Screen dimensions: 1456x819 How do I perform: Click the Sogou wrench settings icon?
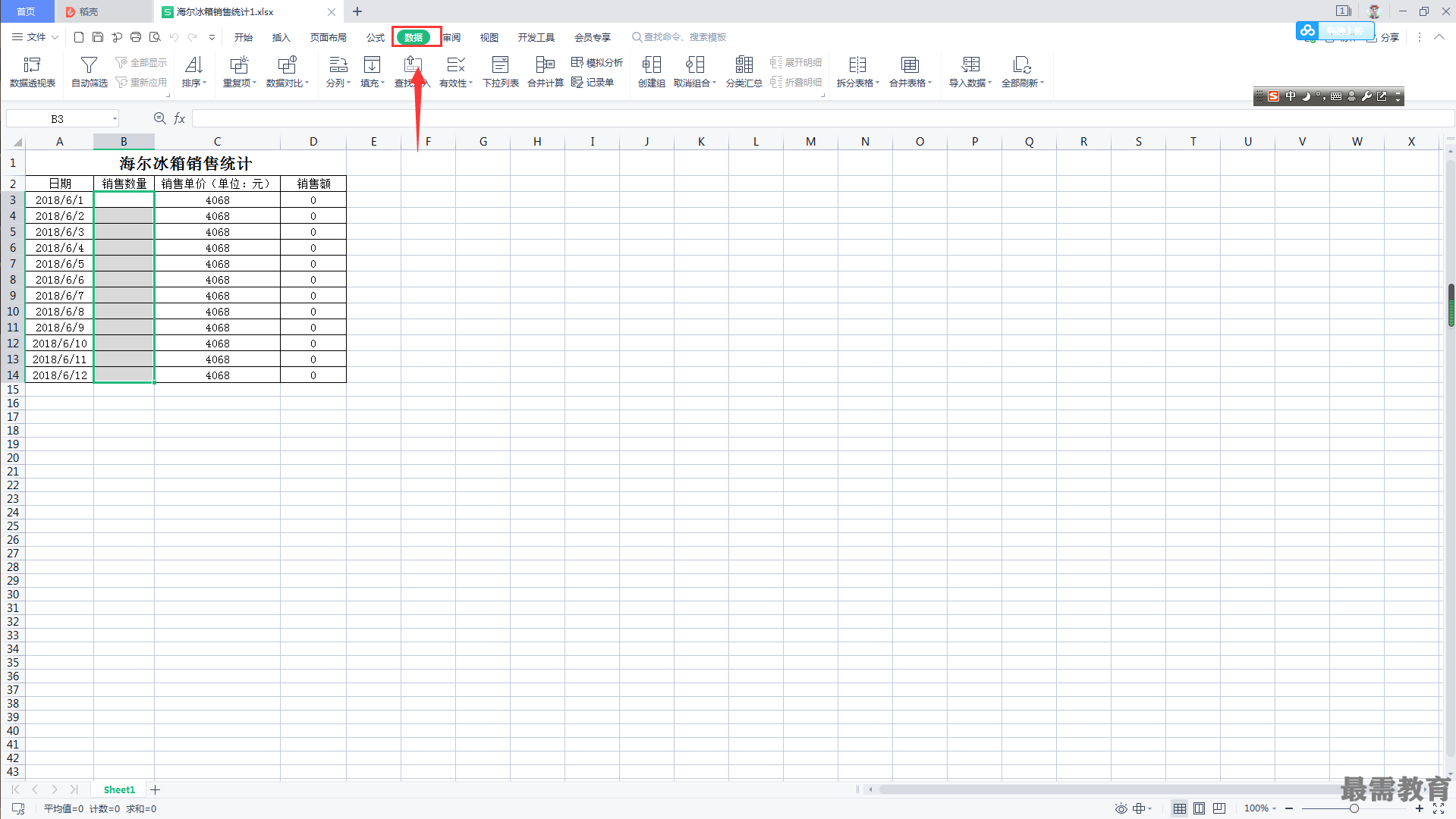pos(1366,96)
